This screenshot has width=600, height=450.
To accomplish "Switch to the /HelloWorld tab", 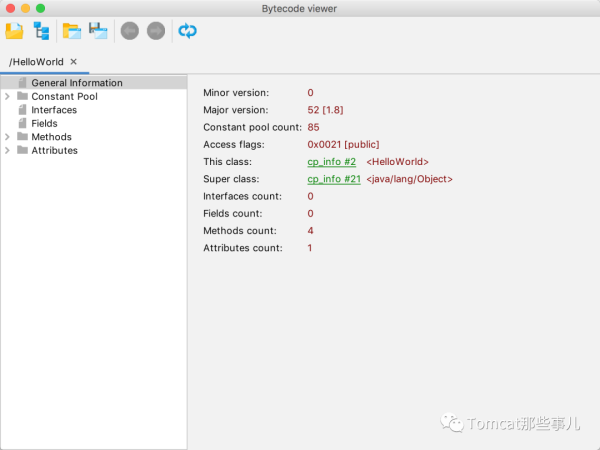I will tap(36, 62).
